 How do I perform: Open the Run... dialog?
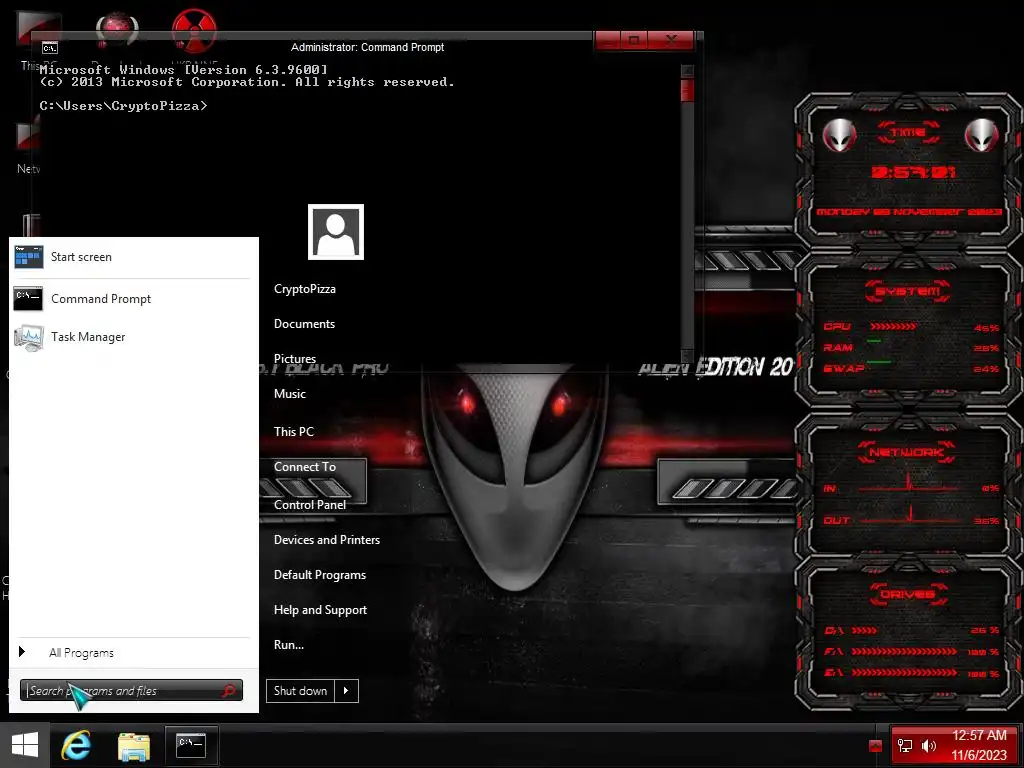click(289, 645)
